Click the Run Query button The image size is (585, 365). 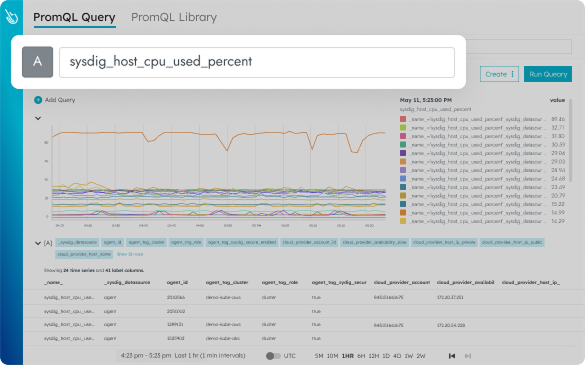[548, 74]
